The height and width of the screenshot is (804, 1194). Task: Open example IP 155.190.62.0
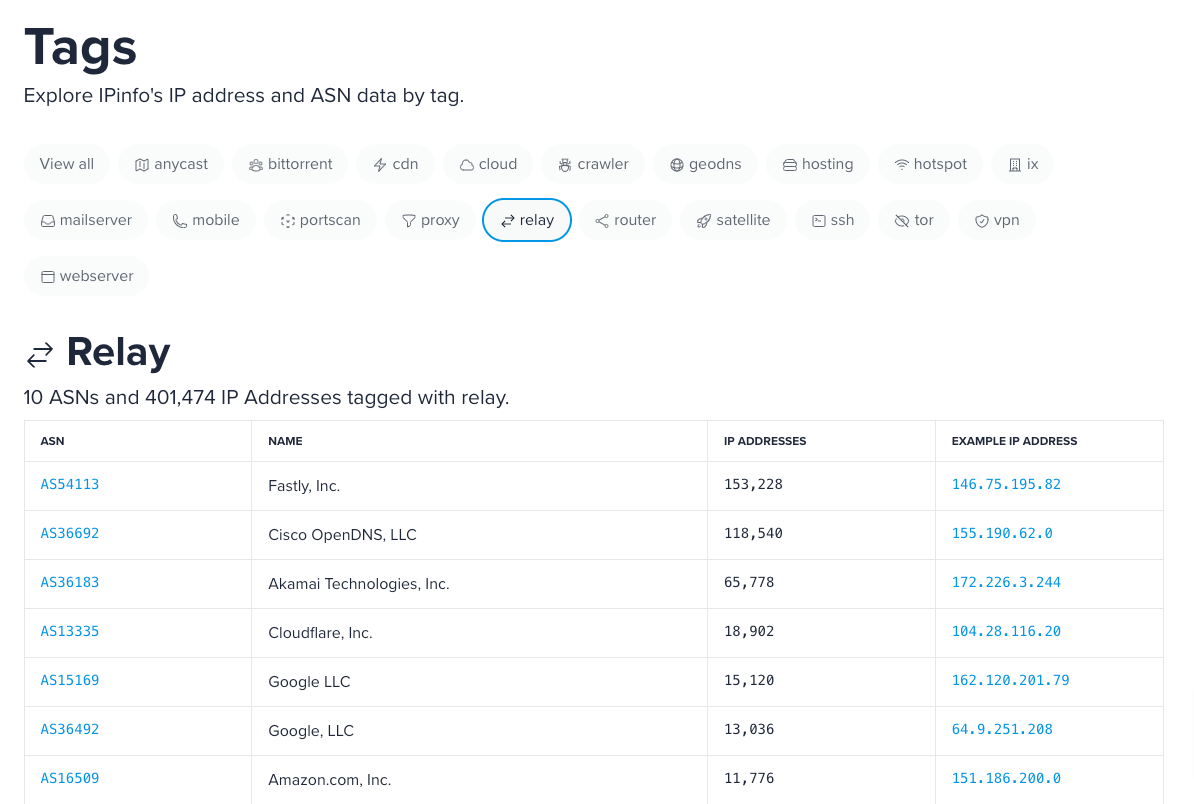(x=1002, y=533)
